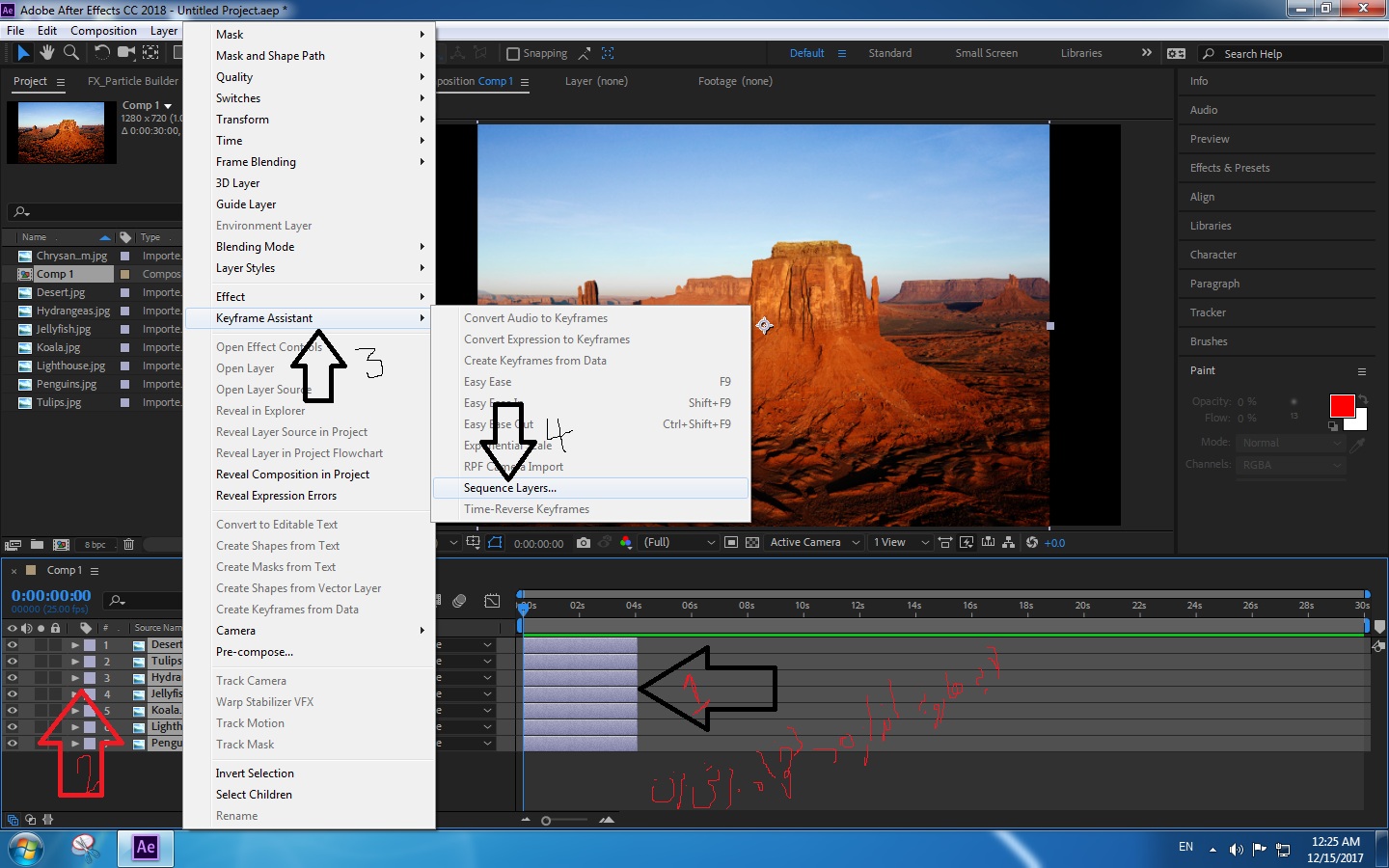The height and width of the screenshot is (868, 1389).
Task: Expand the Tulips layer properties triangle
Action: (x=74, y=662)
